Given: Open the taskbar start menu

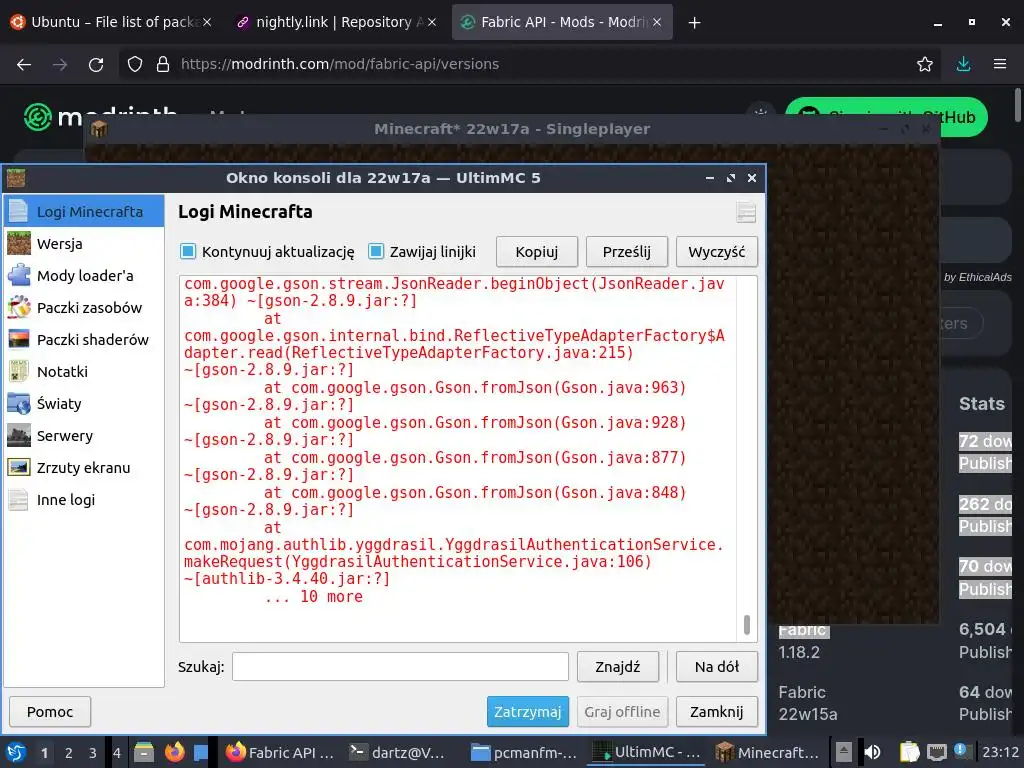Looking at the screenshot, I should tap(16, 752).
